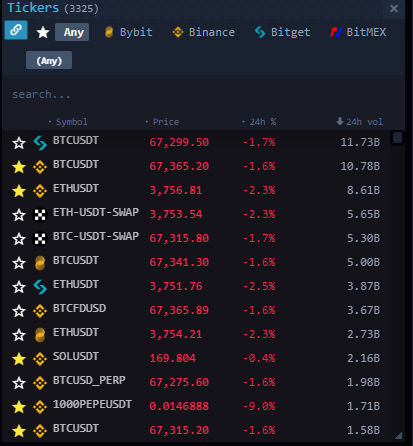
Task: Filter tickers by Bitget exchange
Action: pyautogui.click(x=282, y=32)
